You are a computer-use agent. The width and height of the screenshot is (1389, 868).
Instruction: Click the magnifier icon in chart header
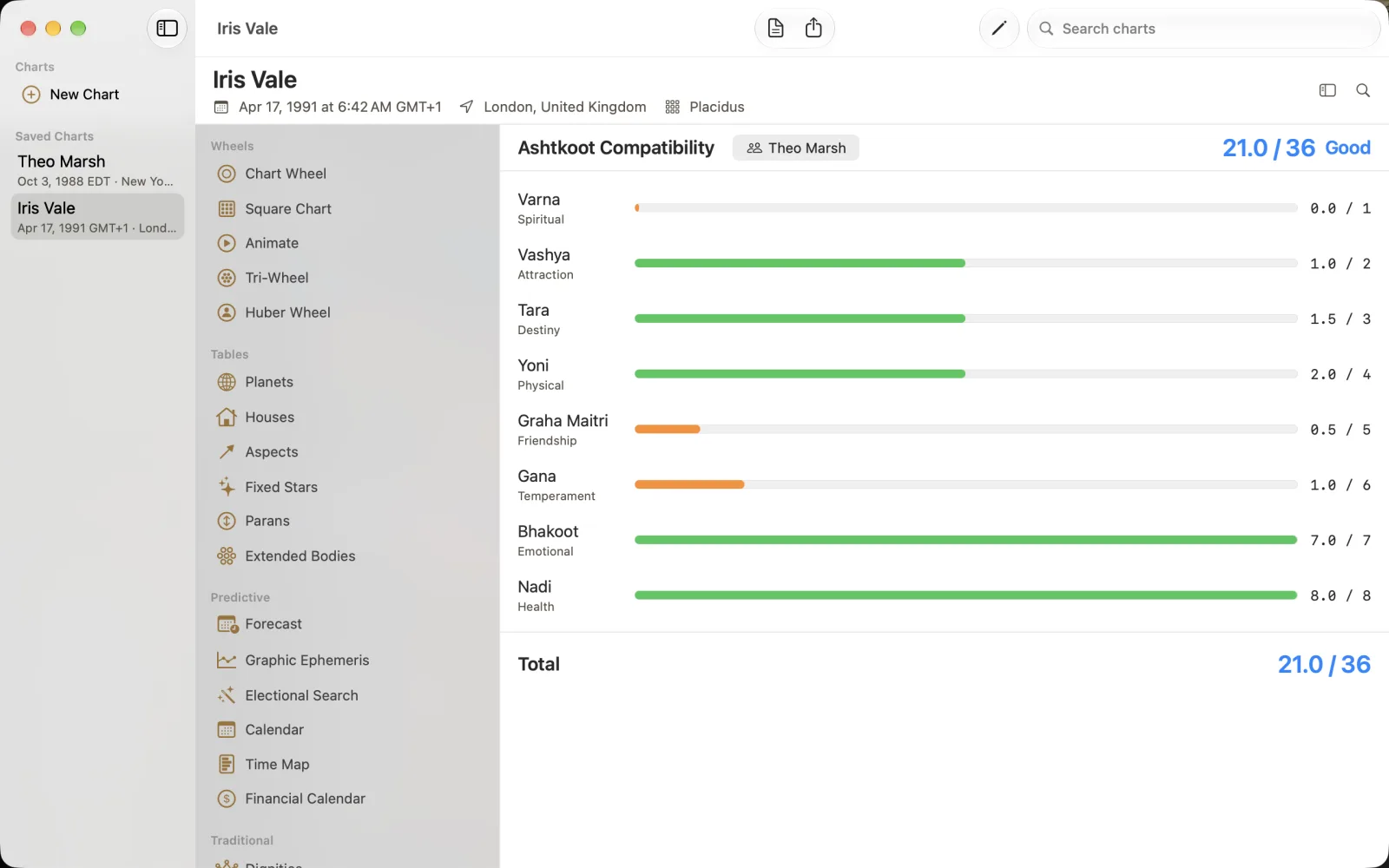point(1363,90)
